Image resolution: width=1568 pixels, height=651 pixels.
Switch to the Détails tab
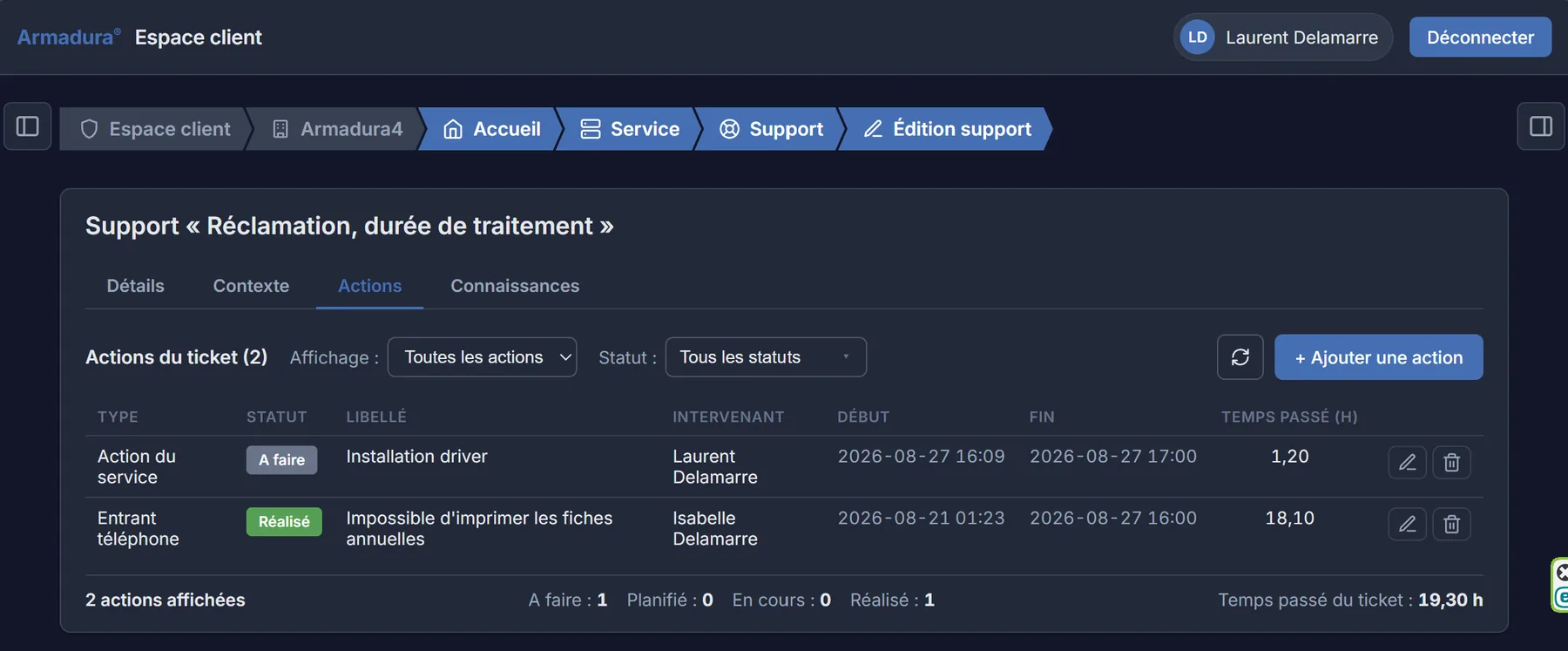click(135, 286)
